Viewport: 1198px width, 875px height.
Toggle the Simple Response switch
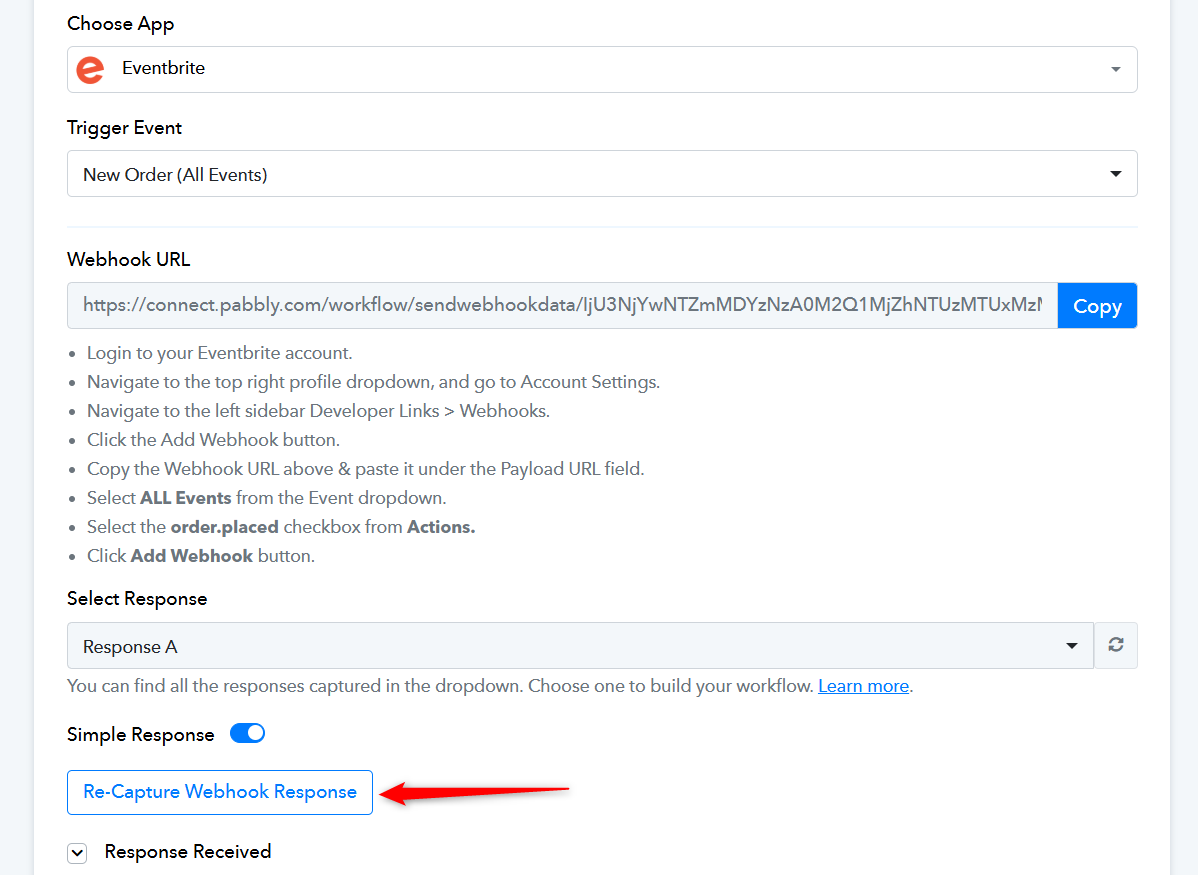coord(248,734)
